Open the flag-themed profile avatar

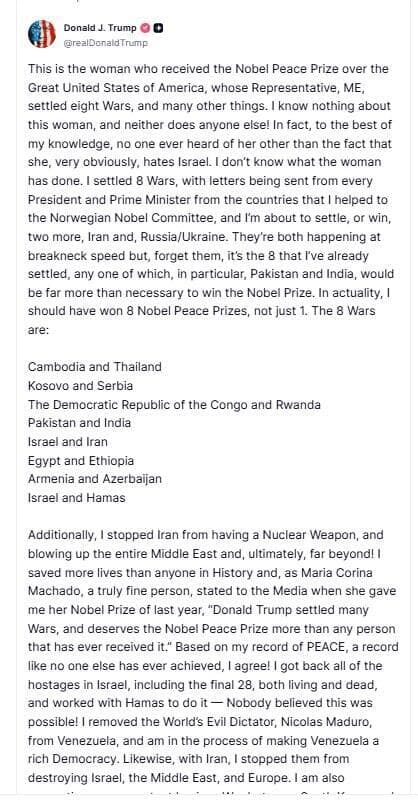tap(42, 34)
